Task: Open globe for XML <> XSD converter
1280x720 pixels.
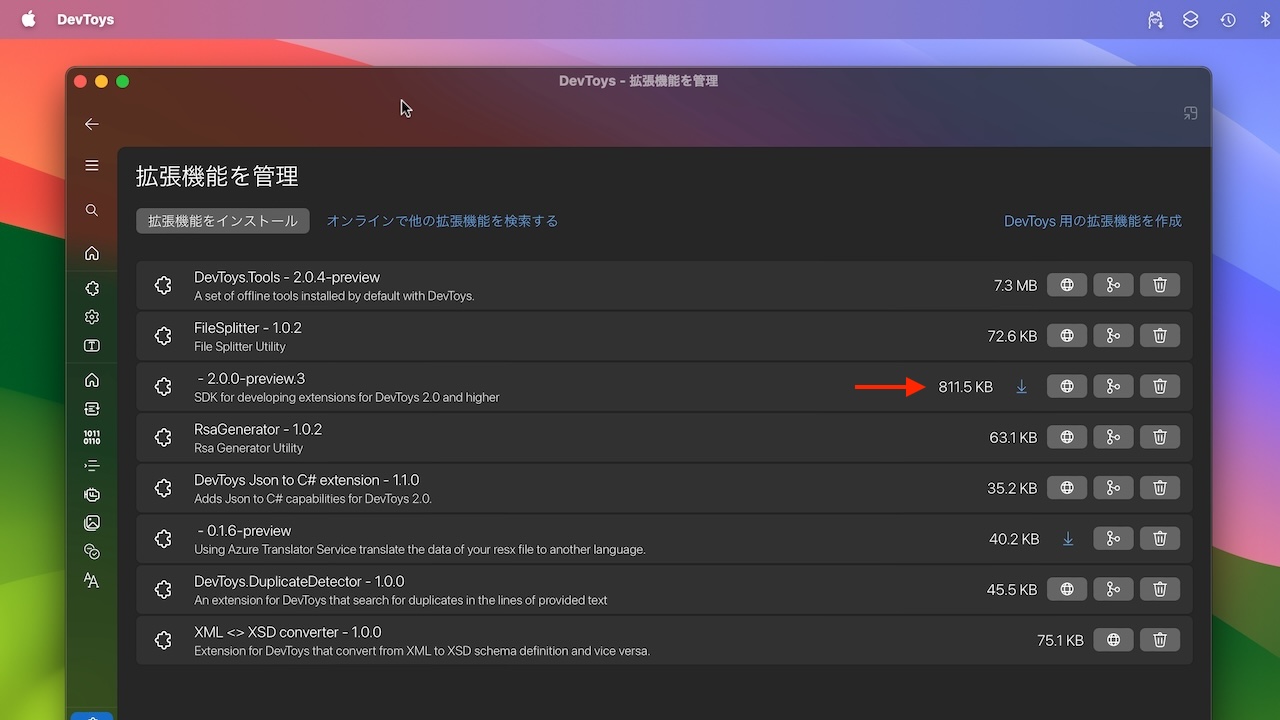Action: point(1113,640)
